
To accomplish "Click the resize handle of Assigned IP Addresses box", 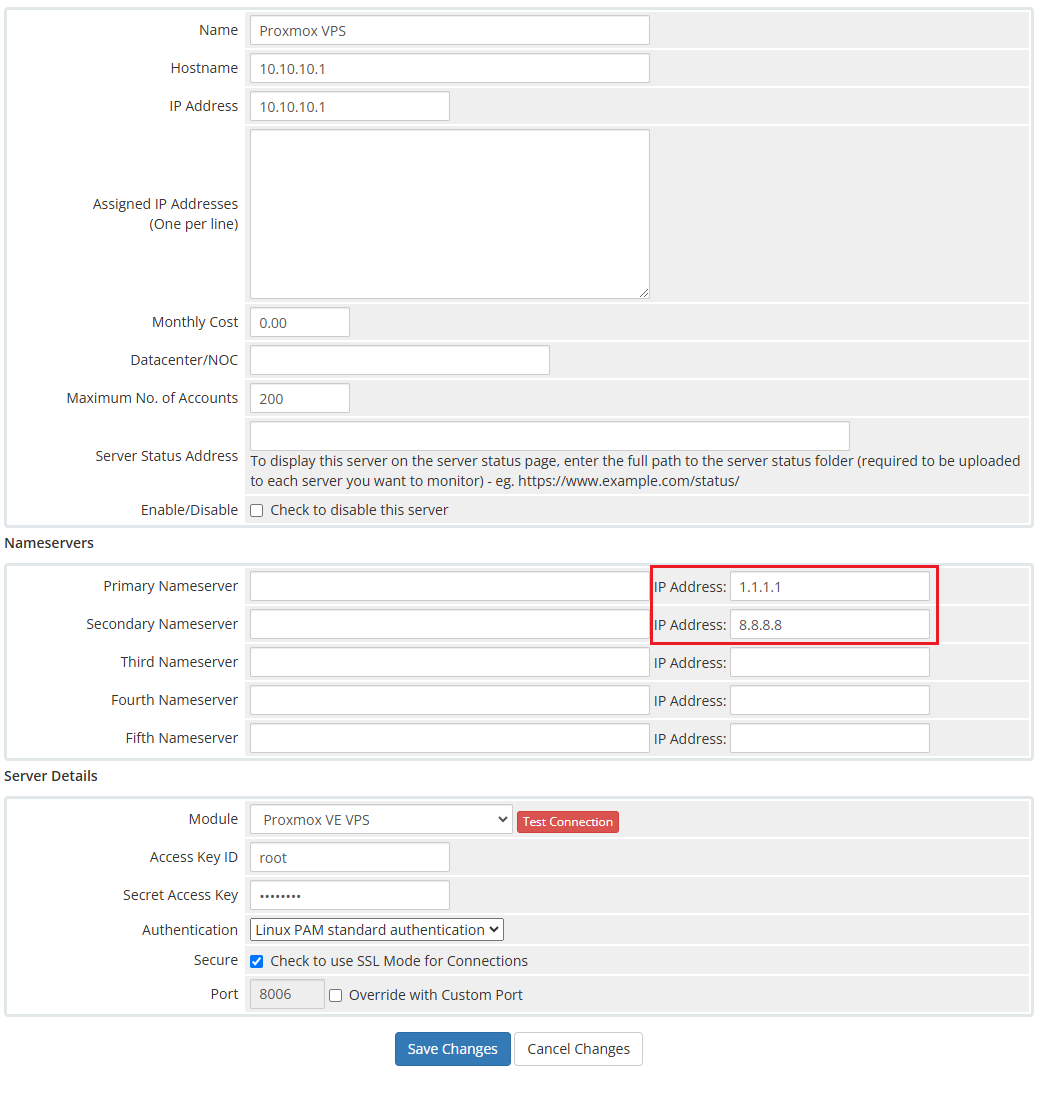I will tap(644, 293).
